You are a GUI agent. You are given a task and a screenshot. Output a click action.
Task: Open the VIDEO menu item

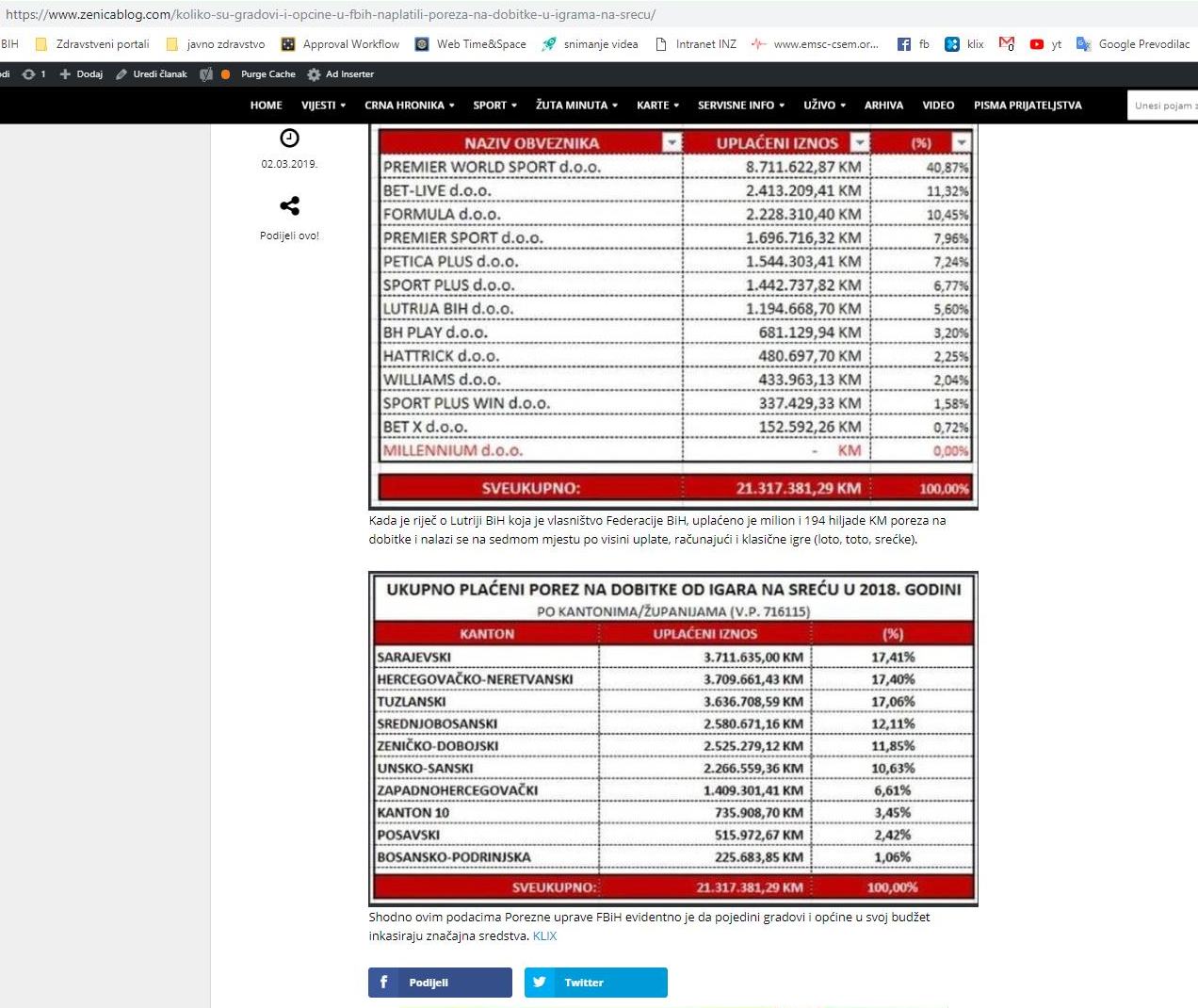pos(938,106)
